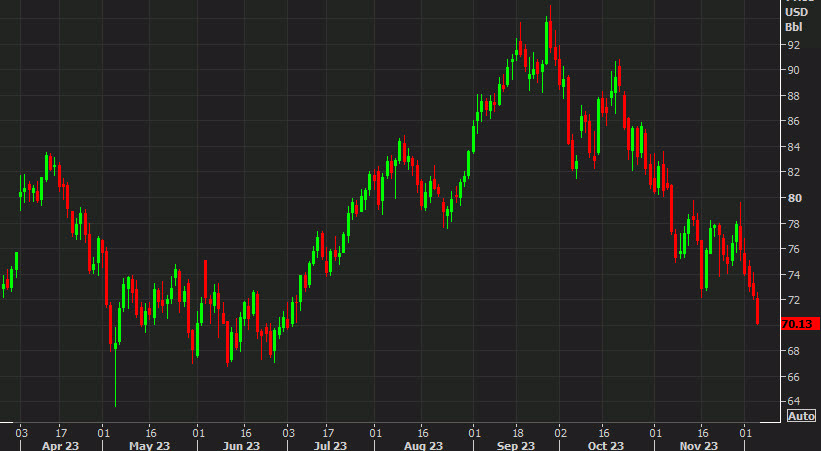Click the 72 price axis label
The height and width of the screenshot is (451, 821).
click(793, 300)
